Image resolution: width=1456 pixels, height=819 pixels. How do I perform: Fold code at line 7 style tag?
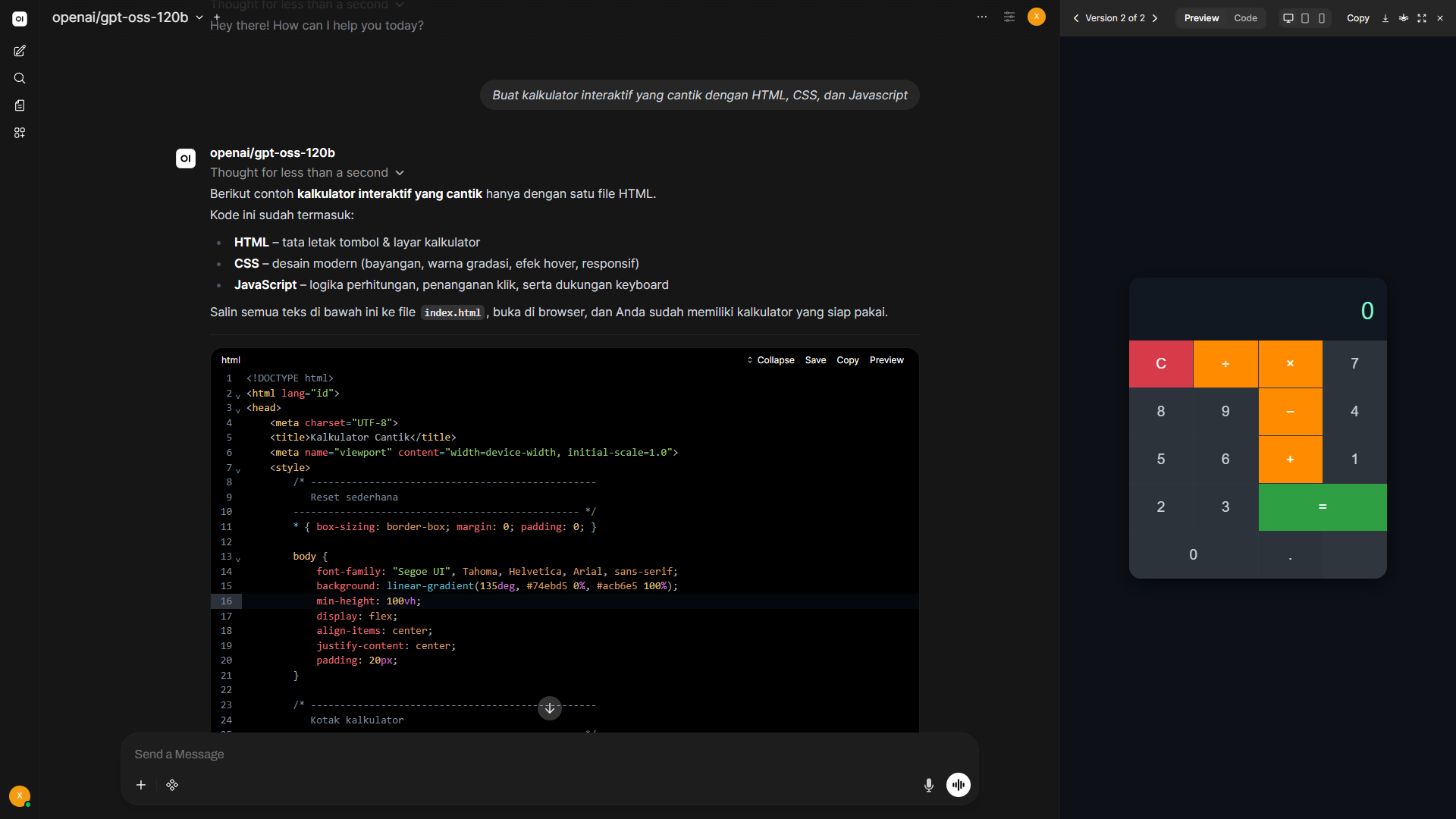pyautogui.click(x=238, y=470)
